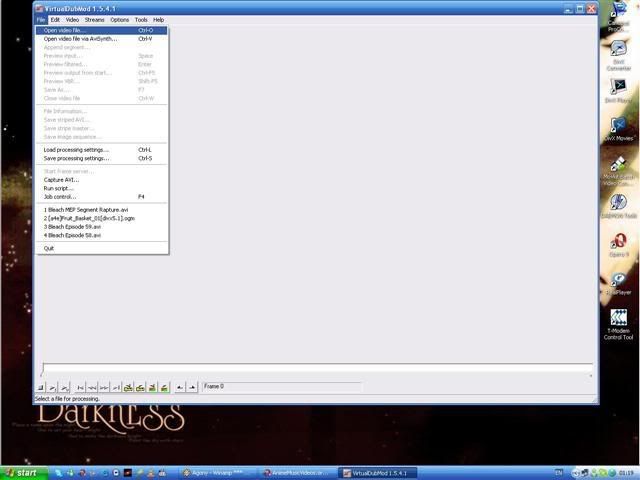Click the Mark in selection icon
The width and height of the screenshot is (640, 480).
point(180,387)
